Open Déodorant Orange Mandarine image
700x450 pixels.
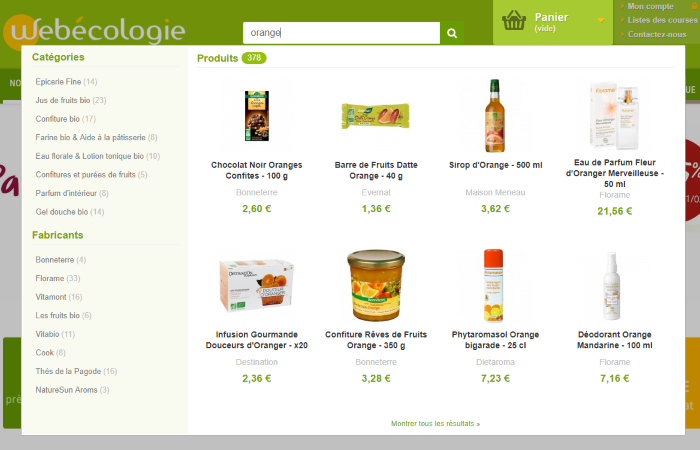pos(612,286)
